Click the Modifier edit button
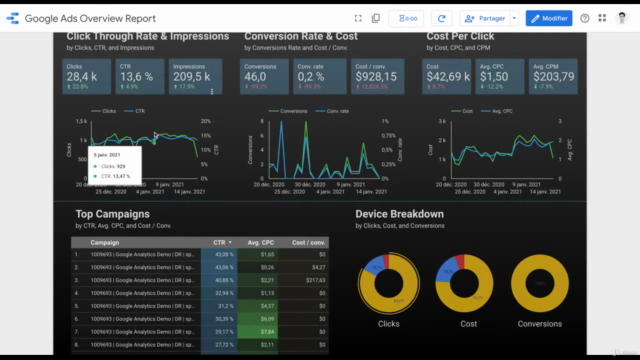 (549, 18)
